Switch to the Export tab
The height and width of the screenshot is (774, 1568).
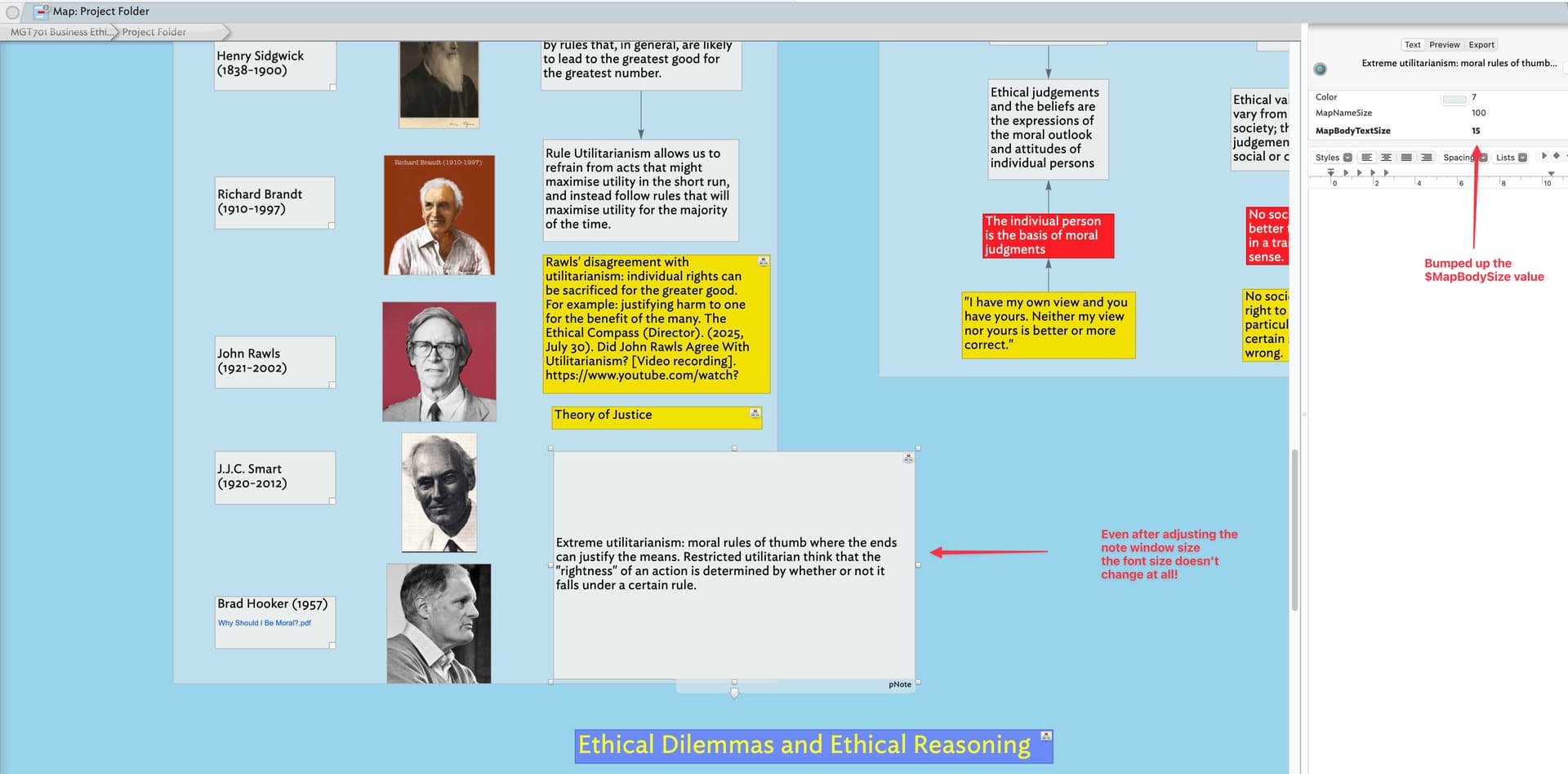click(x=1481, y=45)
